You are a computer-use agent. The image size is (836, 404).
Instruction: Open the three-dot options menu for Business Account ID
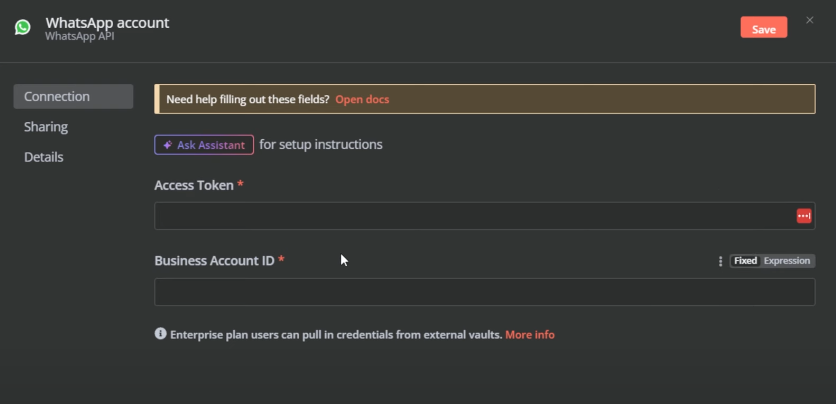click(x=720, y=261)
